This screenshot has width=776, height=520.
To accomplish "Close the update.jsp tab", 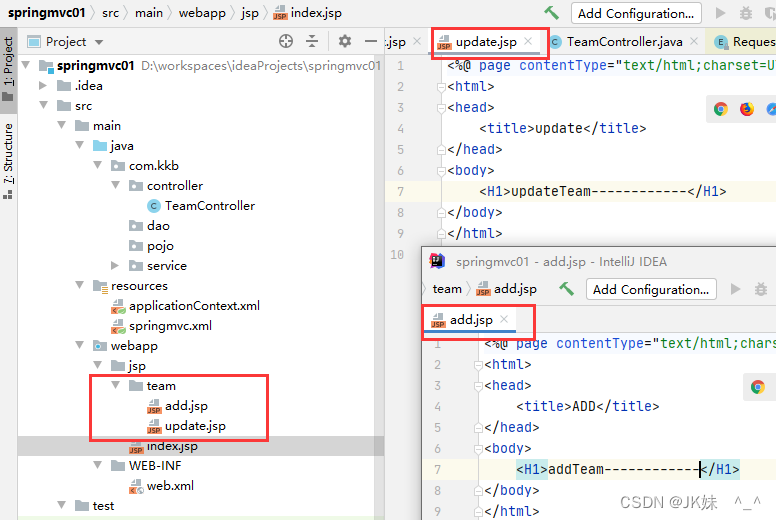I will click(528, 42).
